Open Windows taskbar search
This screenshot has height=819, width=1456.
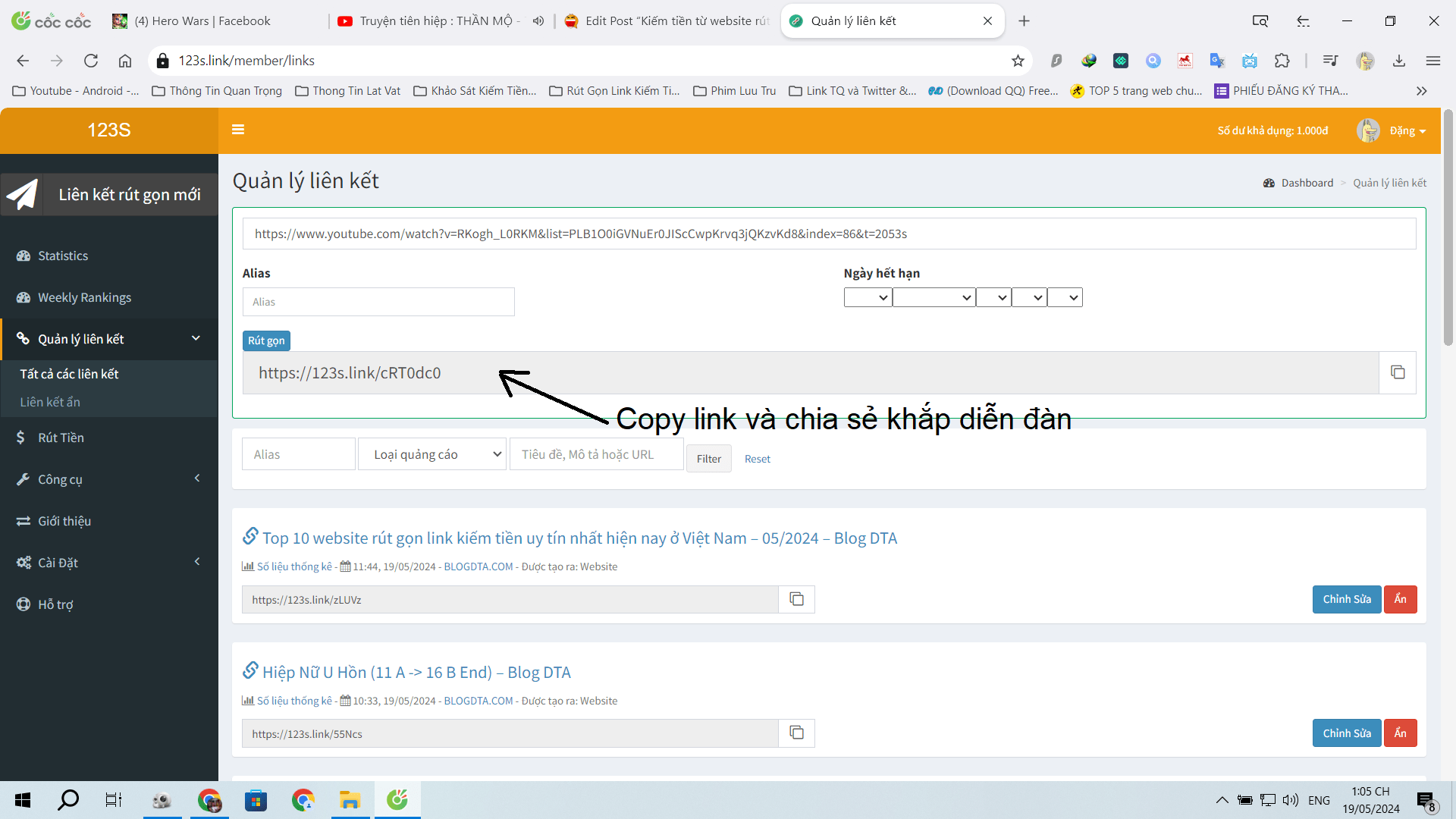68,799
